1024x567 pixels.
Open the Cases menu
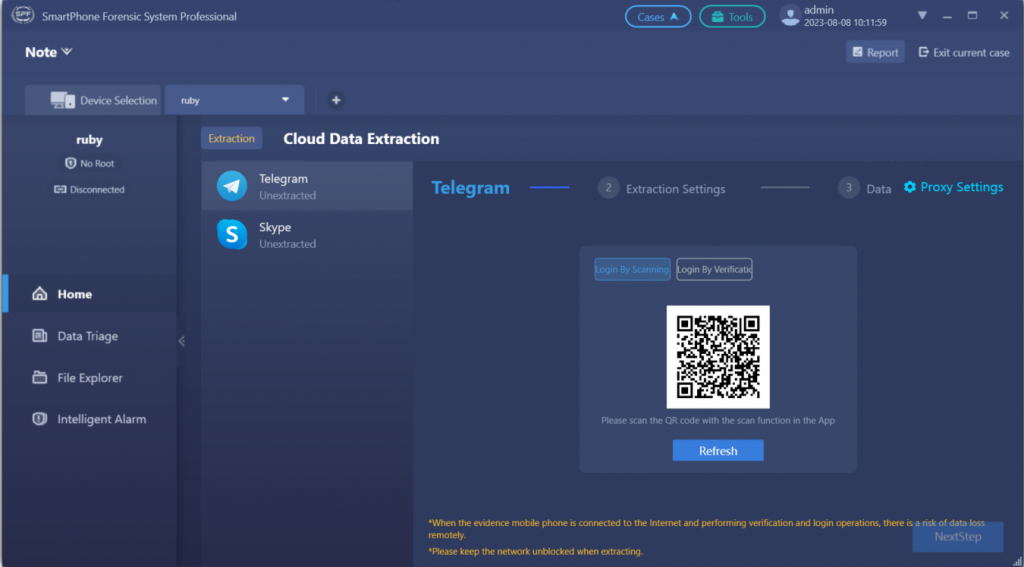tap(657, 17)
